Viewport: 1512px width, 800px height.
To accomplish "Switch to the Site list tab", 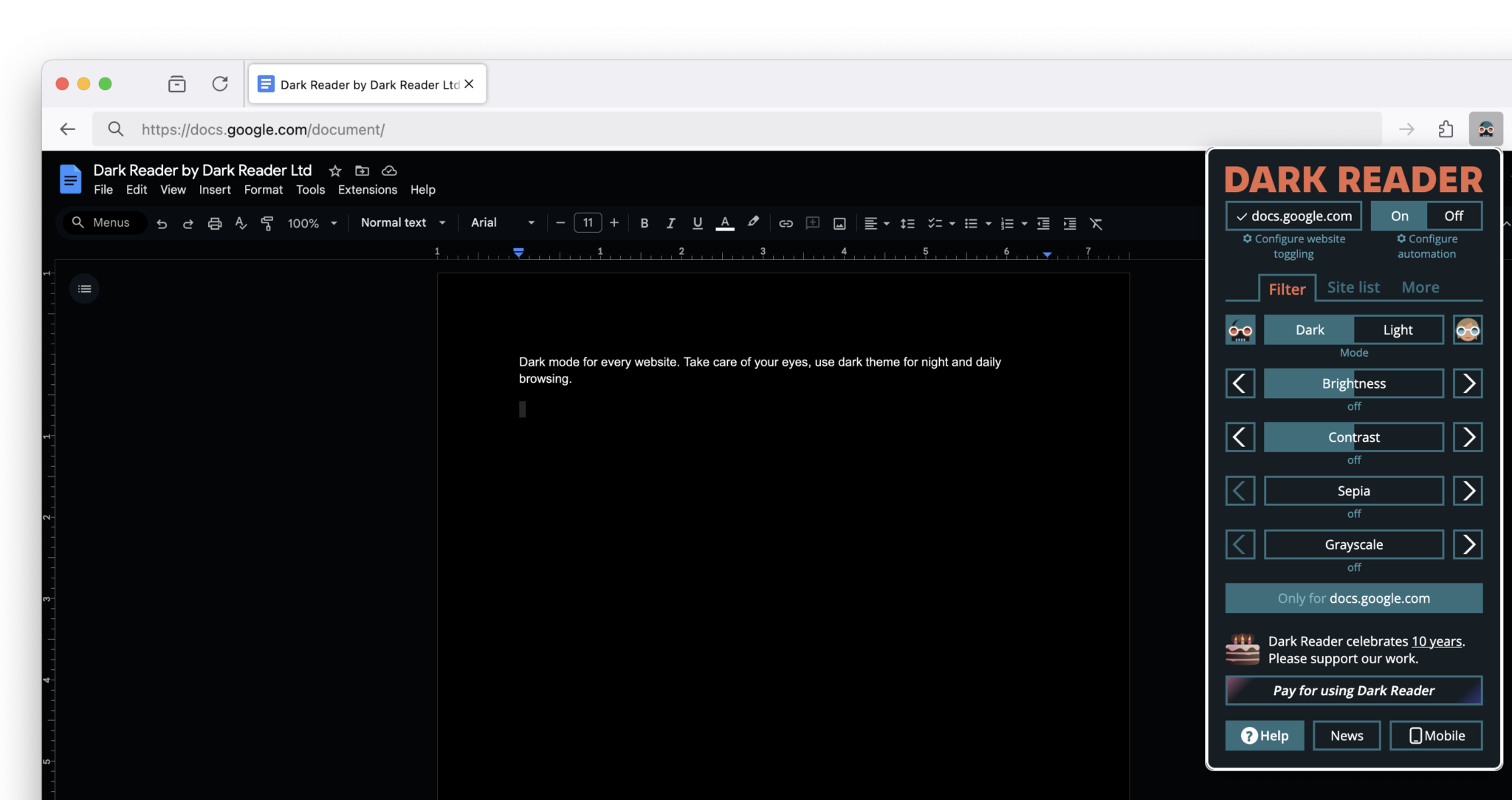I will [1353, 287].
